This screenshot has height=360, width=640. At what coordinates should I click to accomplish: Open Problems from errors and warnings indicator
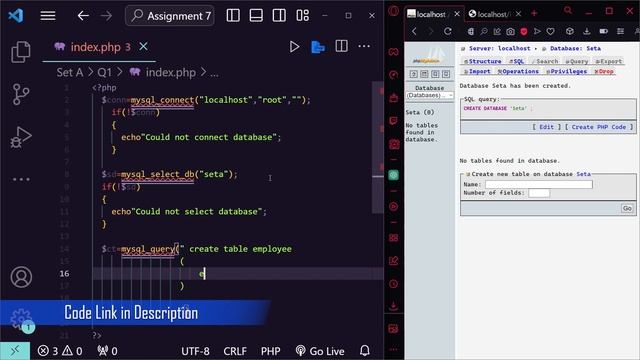(x=60, y=351)
